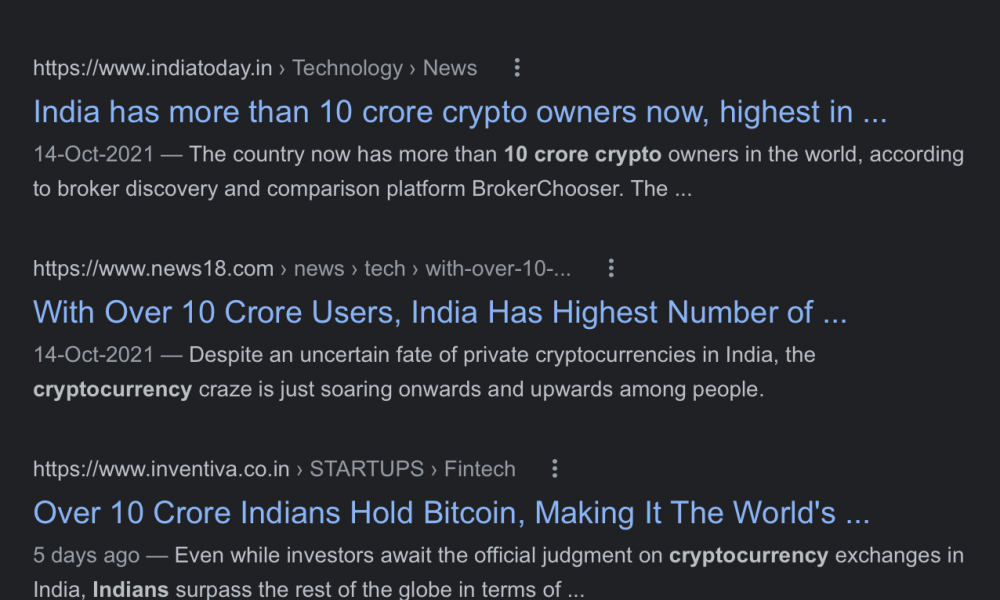Click the 14-Oct-2021 date in the India Today result
The width and height of the screenshot is (1000, 600).
94,154
